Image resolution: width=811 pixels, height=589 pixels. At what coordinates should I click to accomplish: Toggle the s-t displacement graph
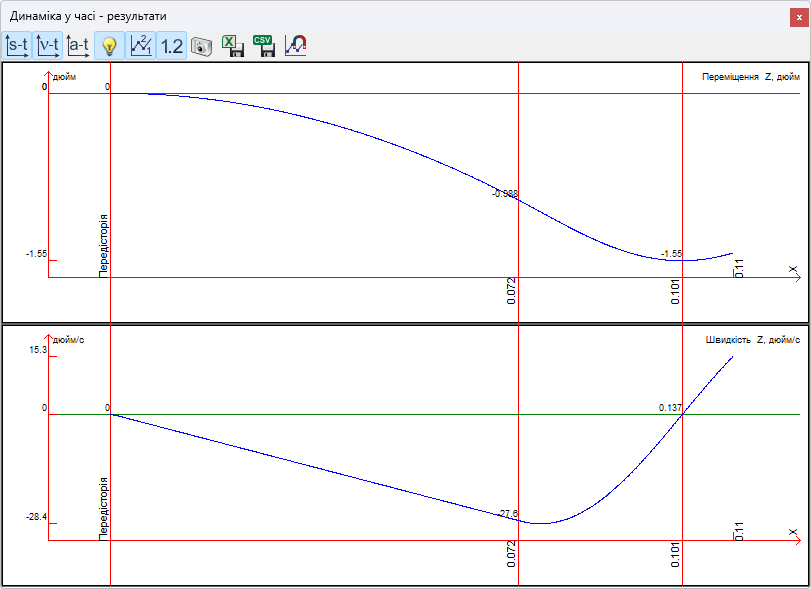(17, 45)
